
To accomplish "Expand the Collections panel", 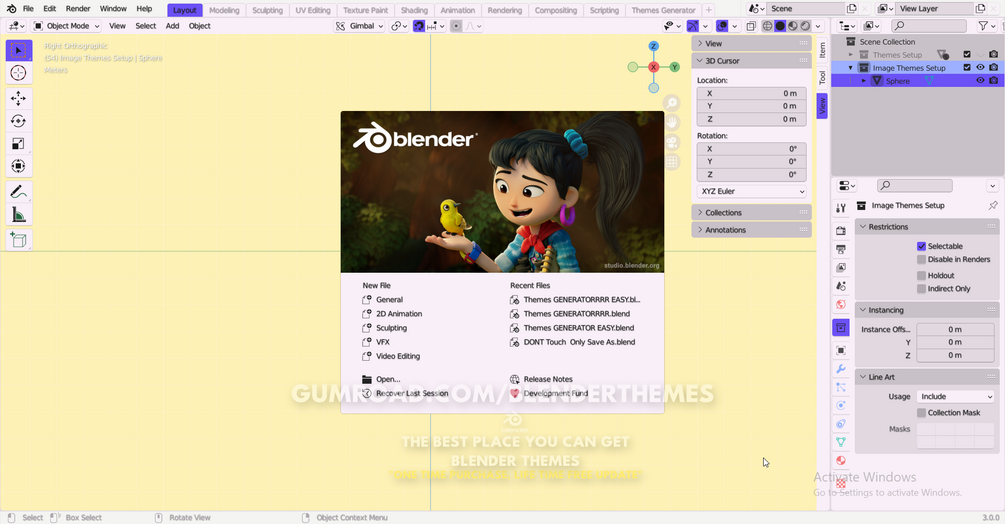I will tap(751, 213).
